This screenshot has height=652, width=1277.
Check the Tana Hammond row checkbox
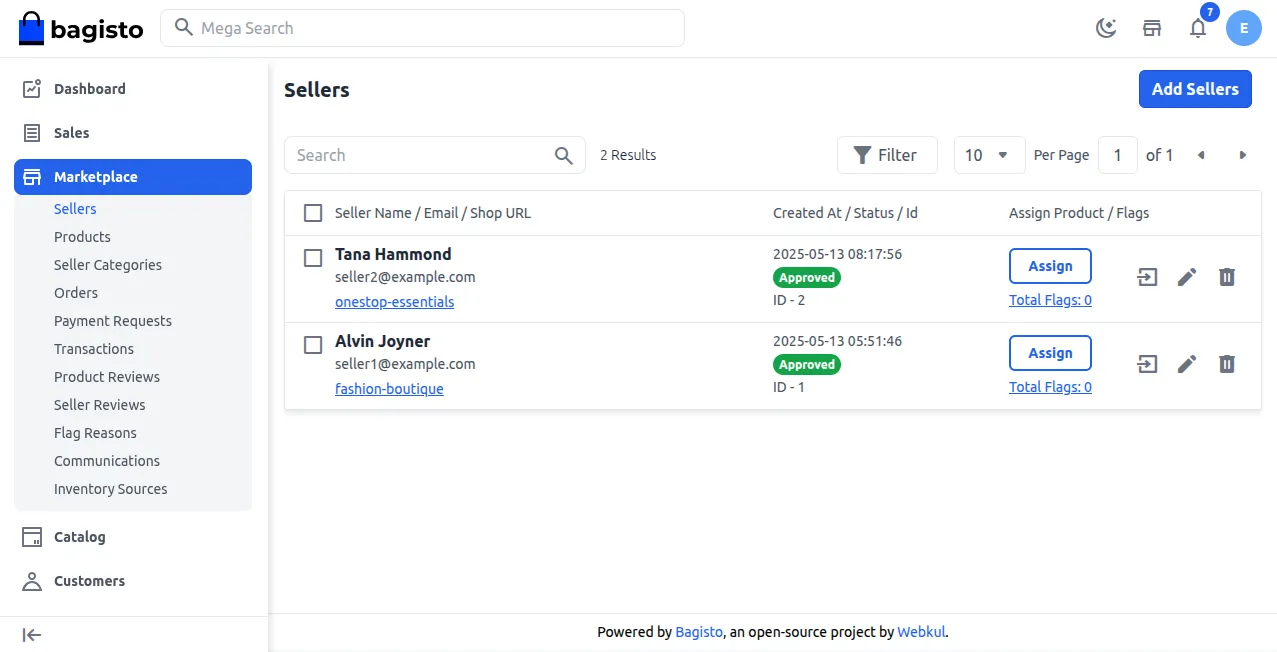313,258
